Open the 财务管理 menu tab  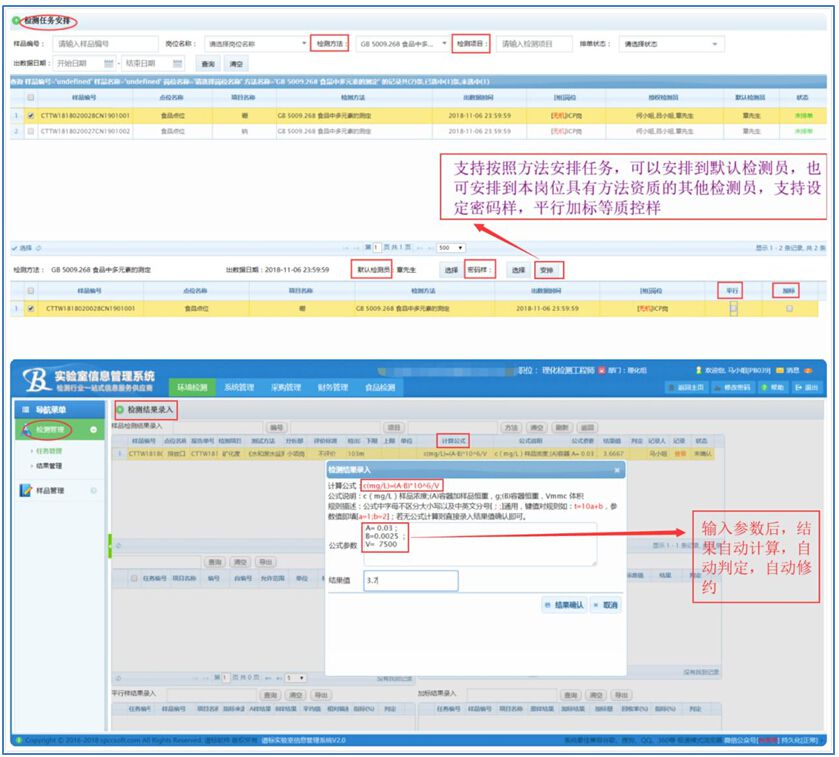click(333, 387)
